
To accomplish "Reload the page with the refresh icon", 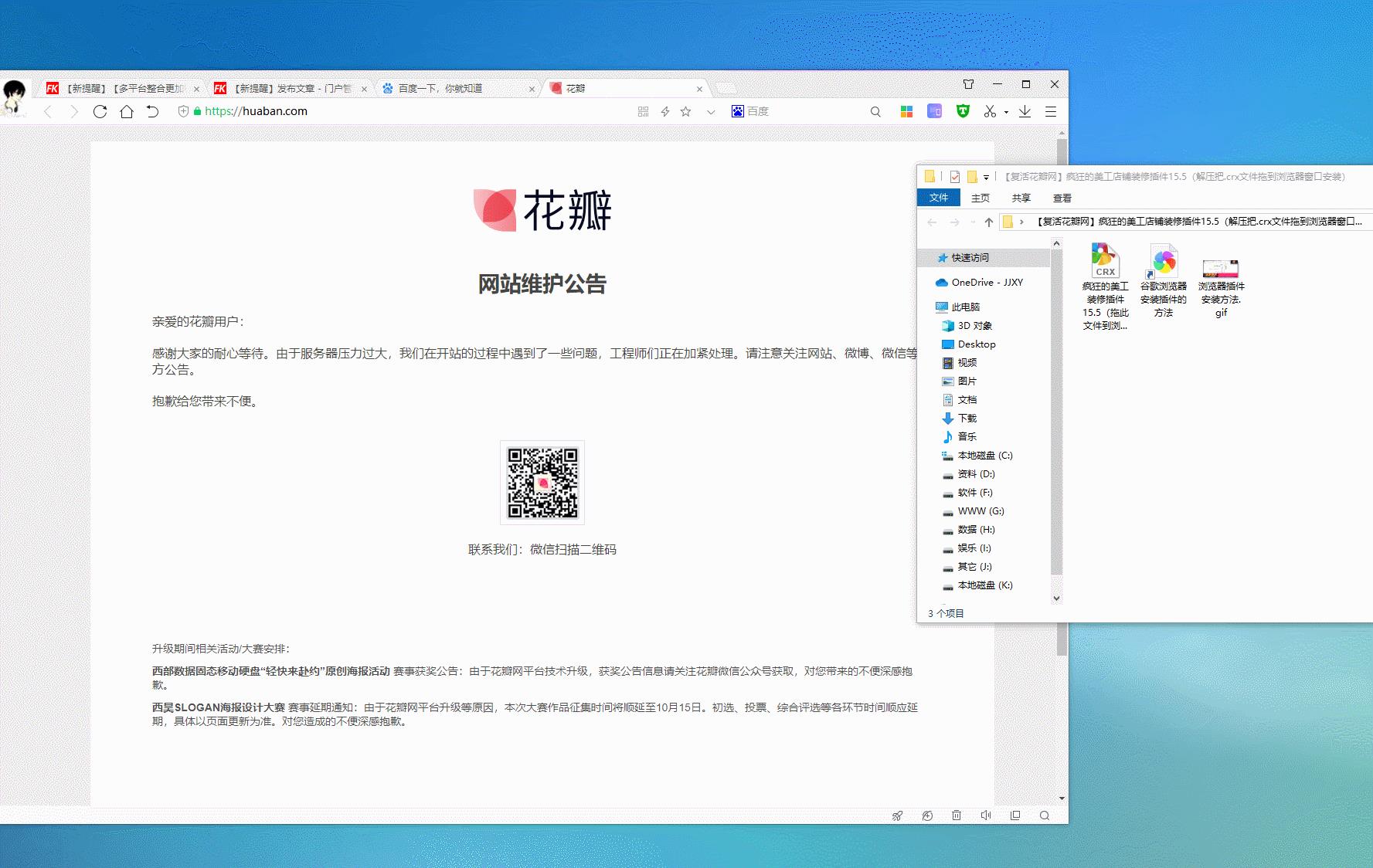I will point(100,111).
